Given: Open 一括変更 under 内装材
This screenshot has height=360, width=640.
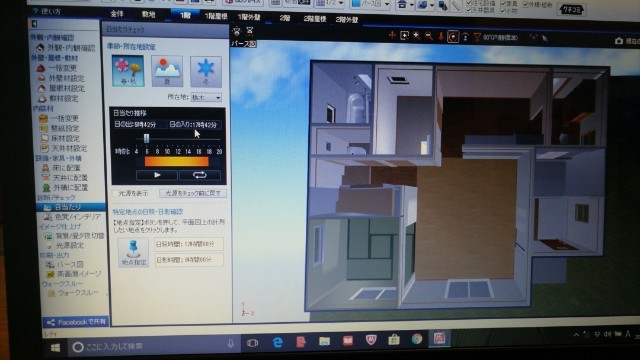Looking at the screenshot, I should (x=59, y=118).
